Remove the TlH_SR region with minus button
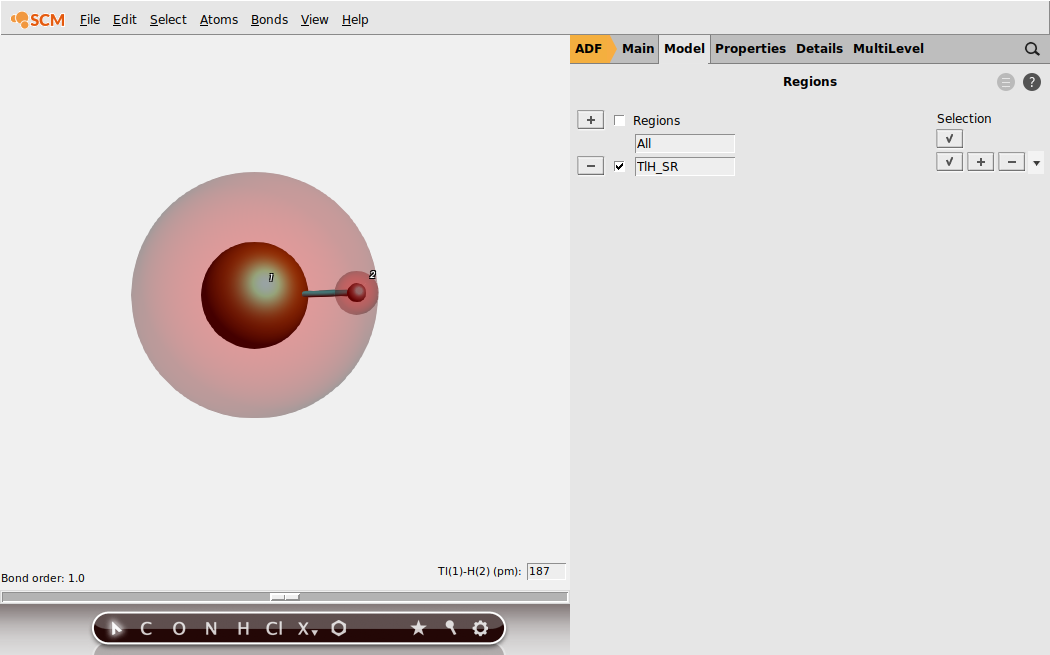 pos(590,165)
